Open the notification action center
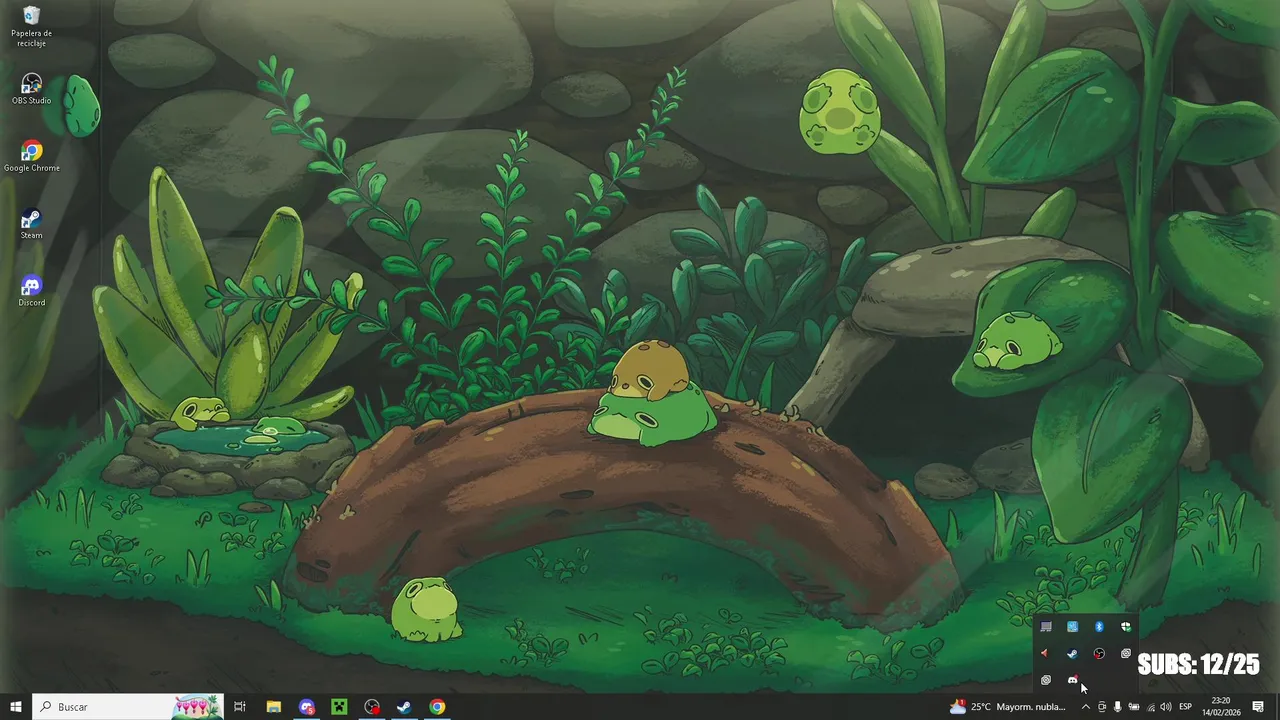The width and height of the screenshot is (1280, 720). (1258, 707)
